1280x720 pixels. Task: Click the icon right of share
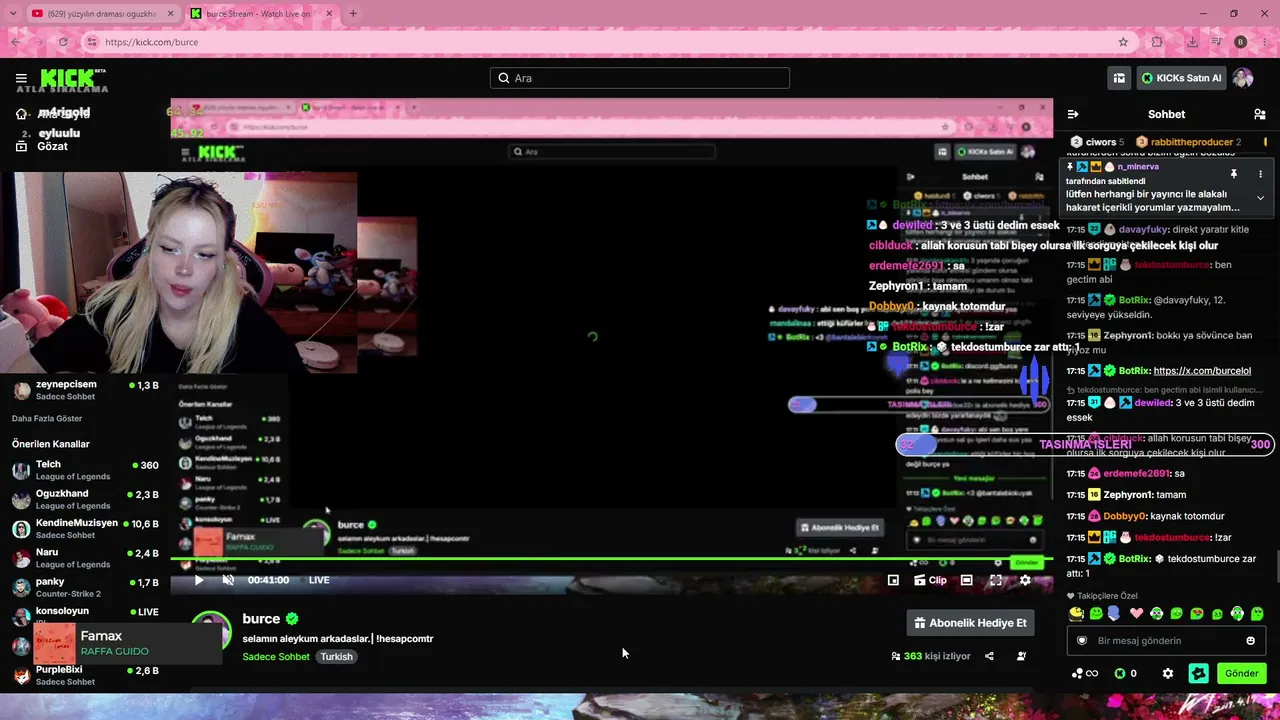1021,656
